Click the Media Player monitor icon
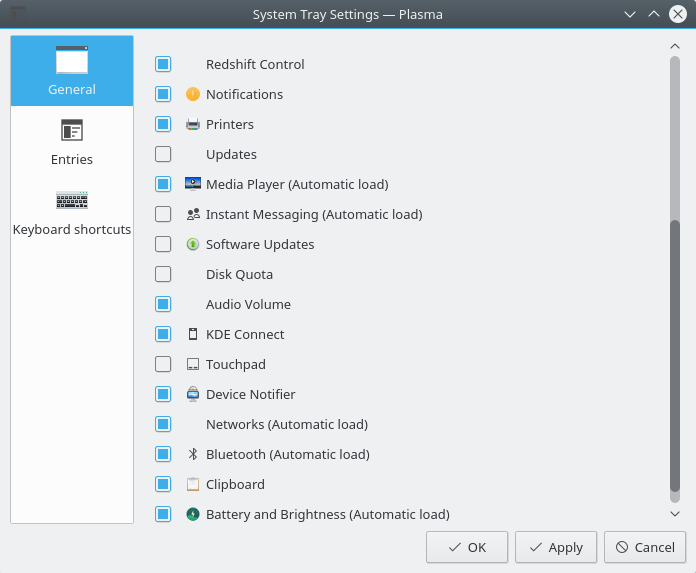Screen dimensions: 696x573 193,184
